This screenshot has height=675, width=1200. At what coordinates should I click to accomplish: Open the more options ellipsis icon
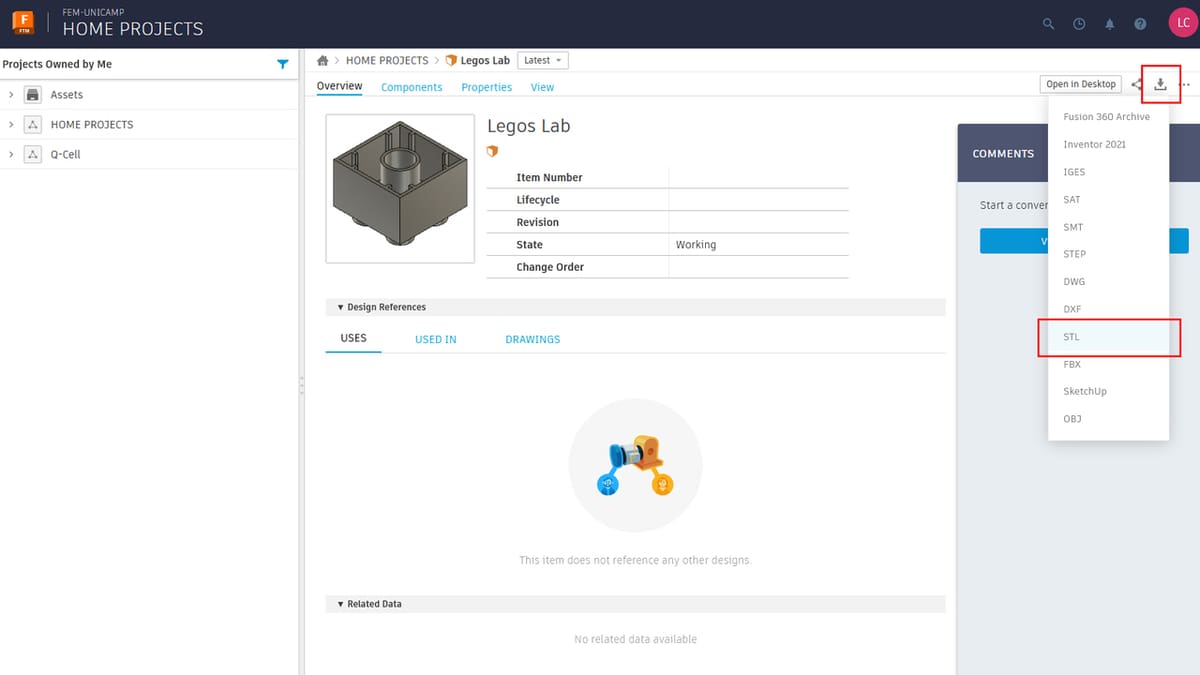click(1185, 85)
